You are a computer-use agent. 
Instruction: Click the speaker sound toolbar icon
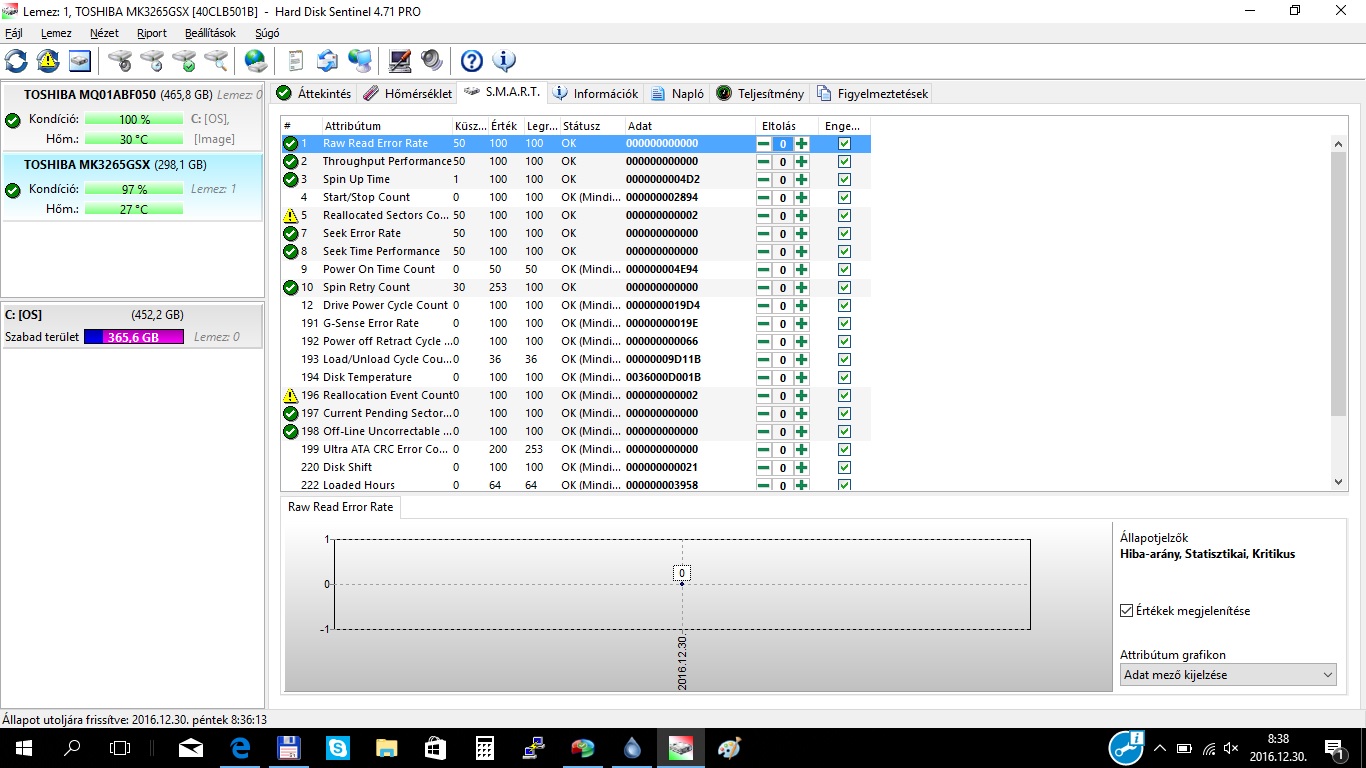(x=432, y=61)
